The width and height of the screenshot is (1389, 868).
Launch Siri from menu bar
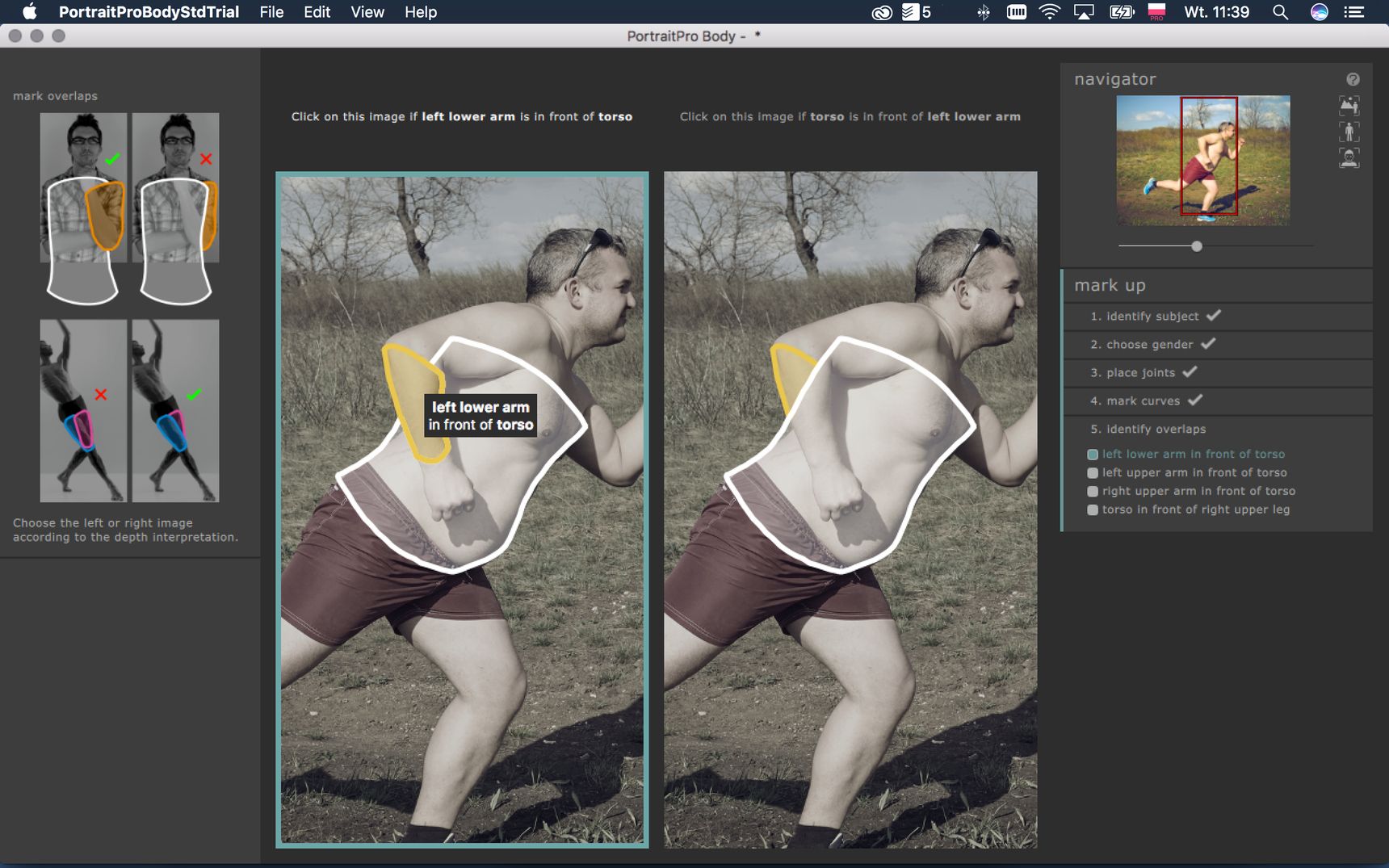tap(1319, 12)
